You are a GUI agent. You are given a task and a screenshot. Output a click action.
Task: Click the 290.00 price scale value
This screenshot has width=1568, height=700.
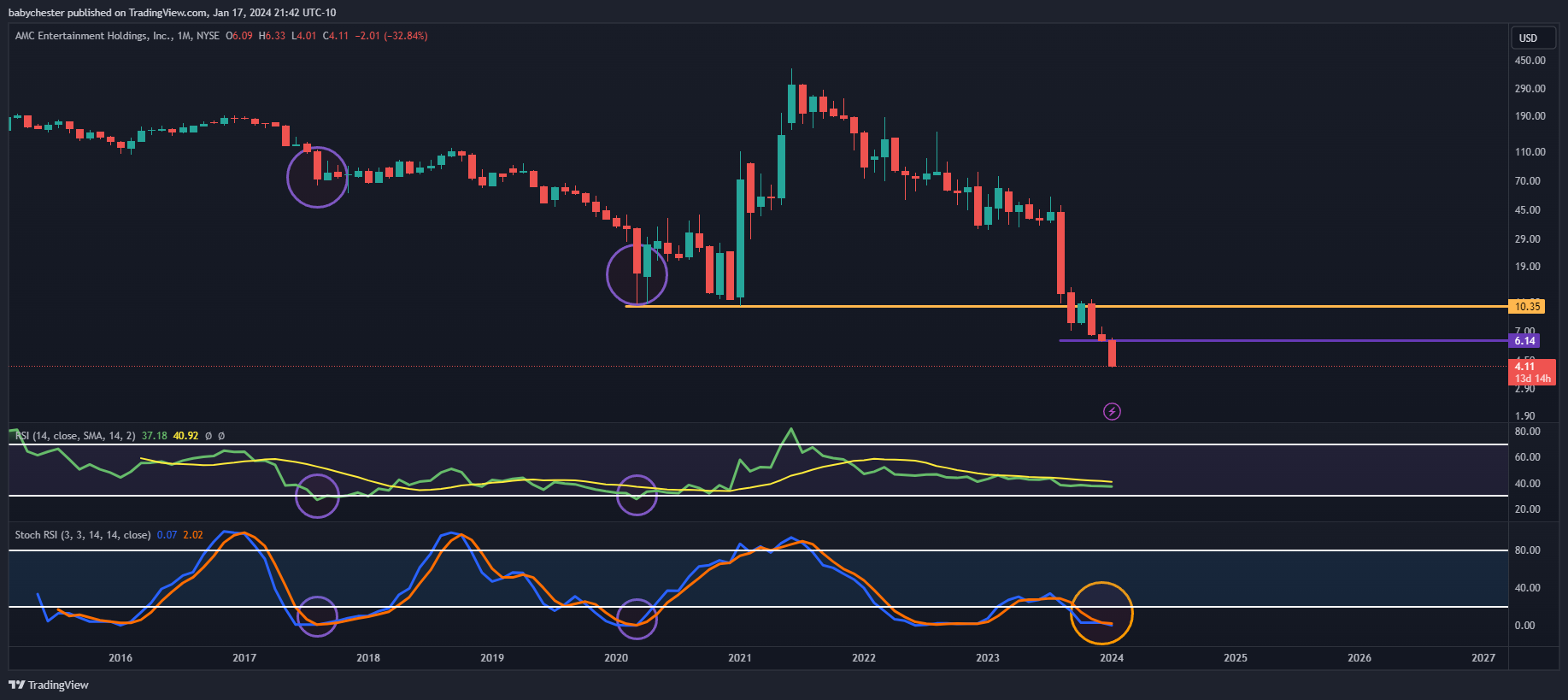[1530, 89]
